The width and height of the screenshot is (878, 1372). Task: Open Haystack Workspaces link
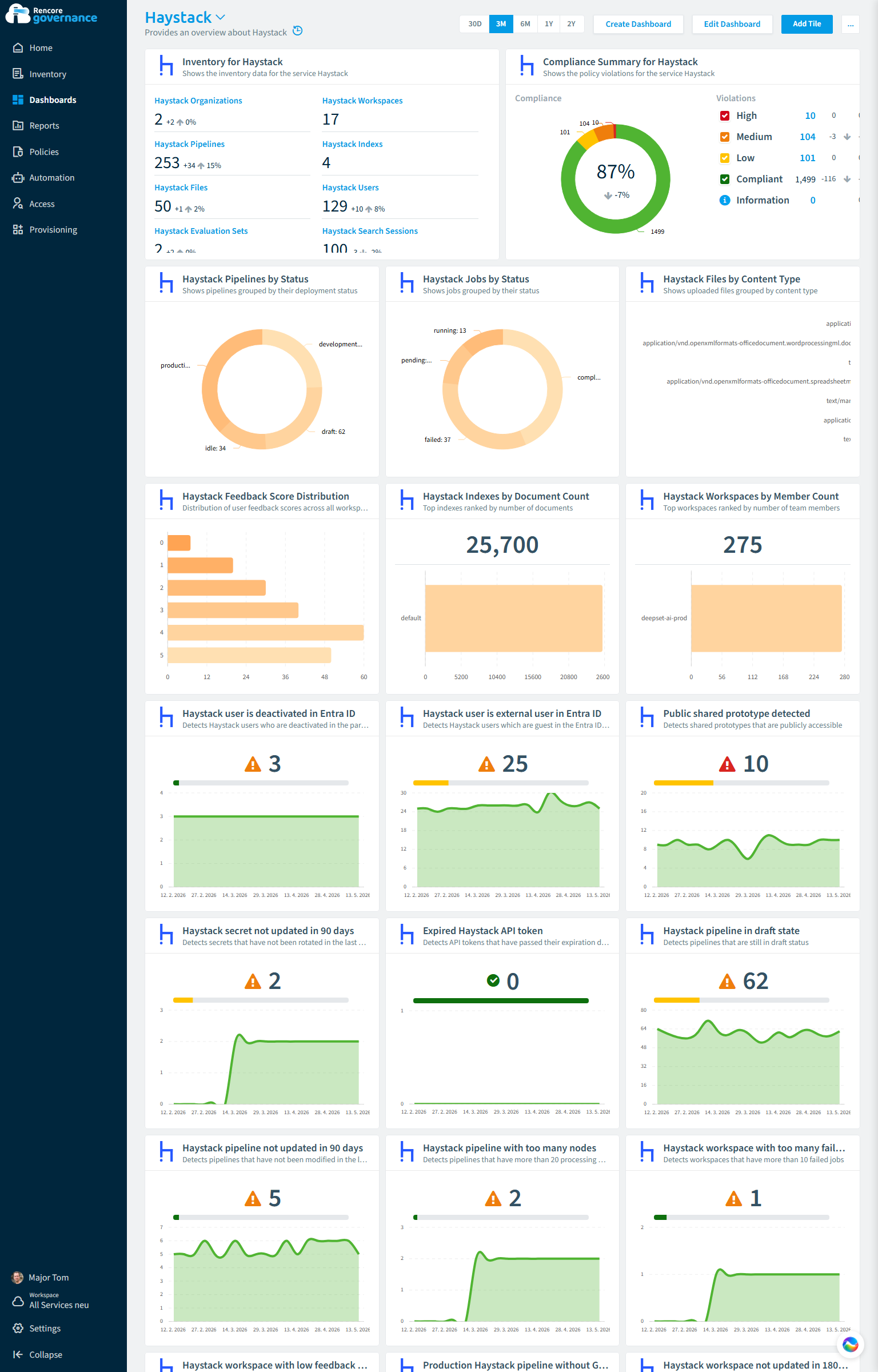[362, 101]
